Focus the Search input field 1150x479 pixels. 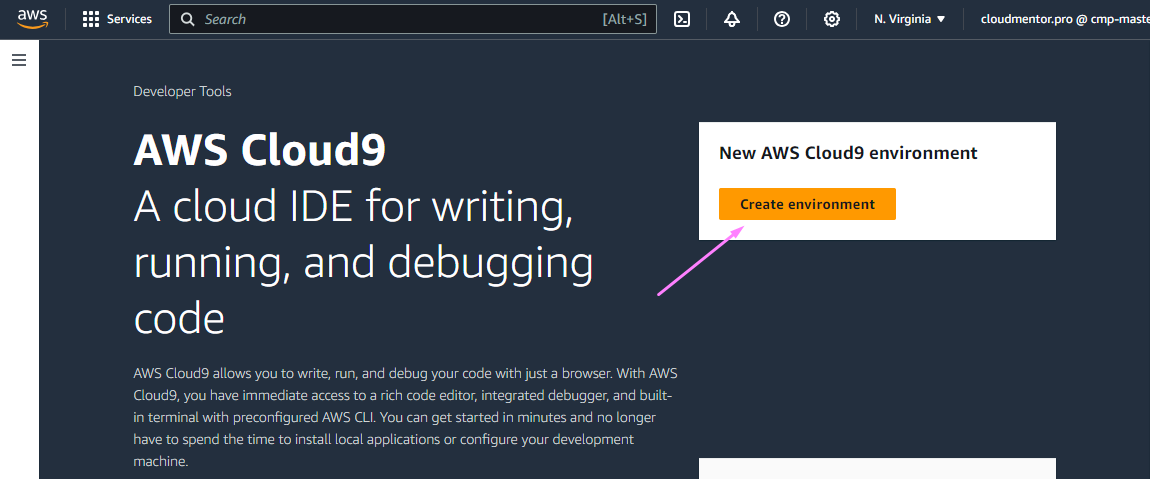click(400, 19)
